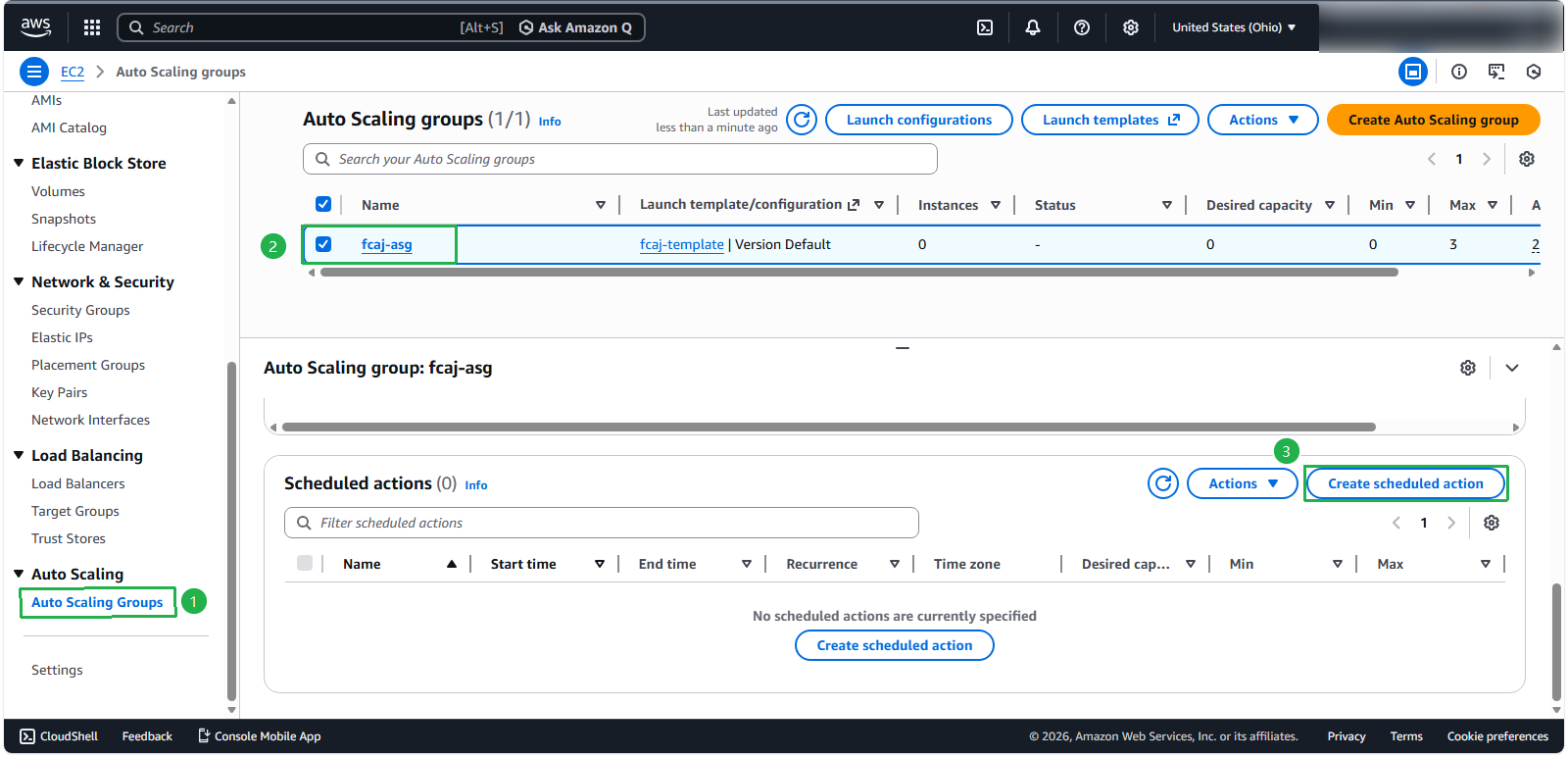Go to the previous page of Auto Scaling groups
This screenshot has width=1568, height=757.
point(1432,159)
